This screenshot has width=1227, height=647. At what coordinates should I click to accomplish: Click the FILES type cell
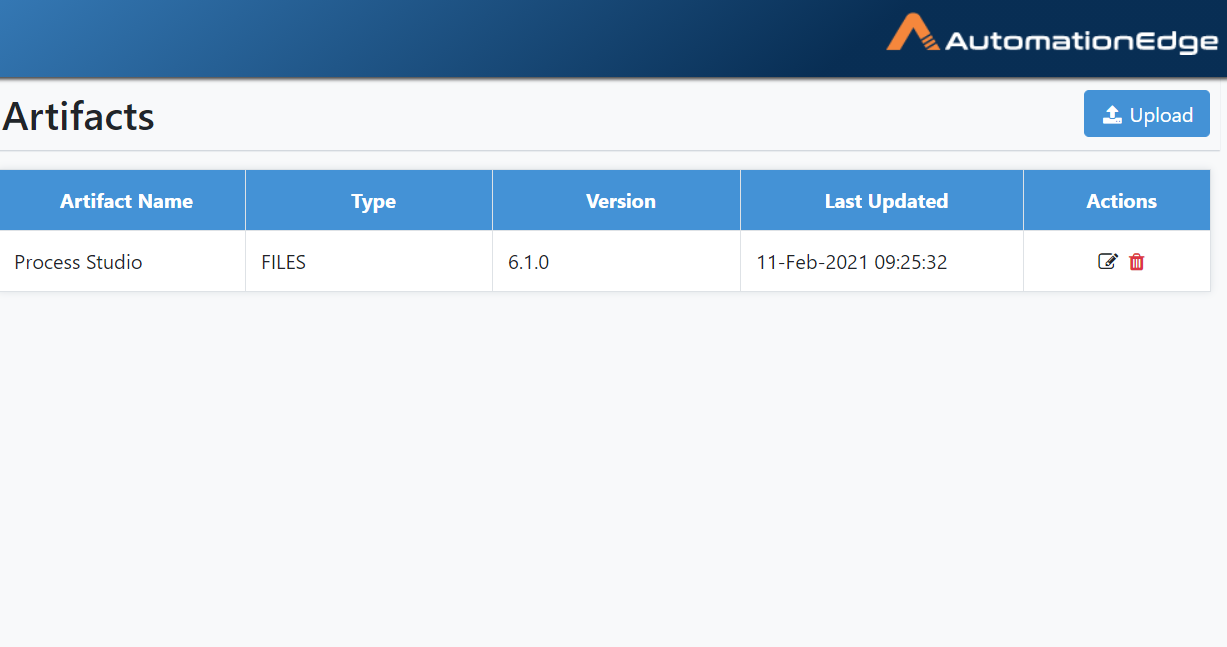point(369,262)
